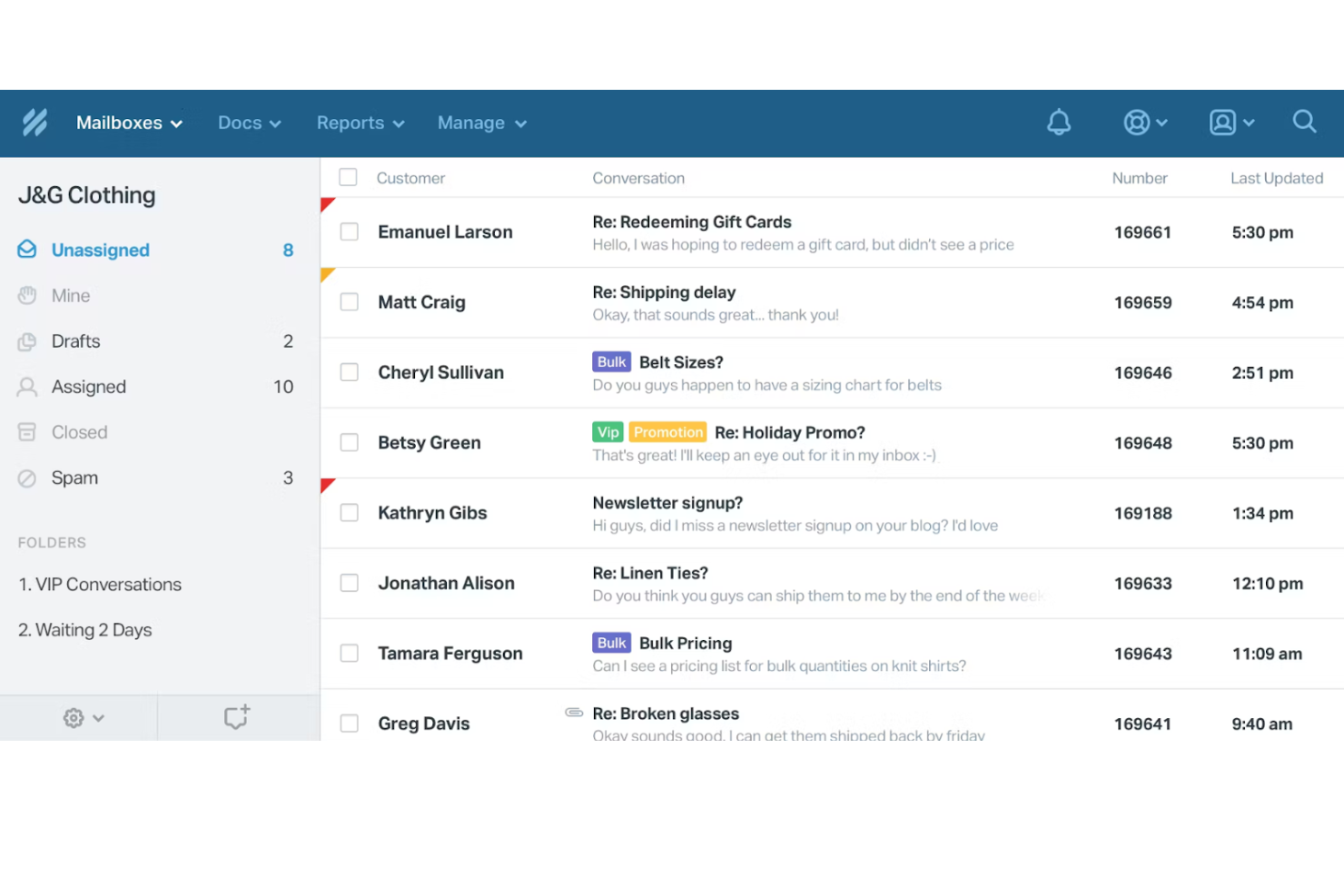Open the Reports menu
Image resolution: width=1344 pixels, height=896 pixels.
[360, 123]
